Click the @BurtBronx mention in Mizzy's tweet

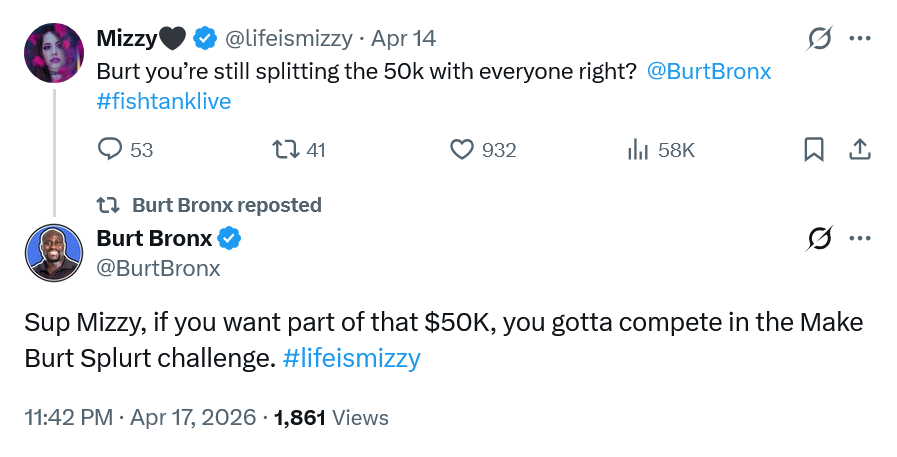[709, 73]
